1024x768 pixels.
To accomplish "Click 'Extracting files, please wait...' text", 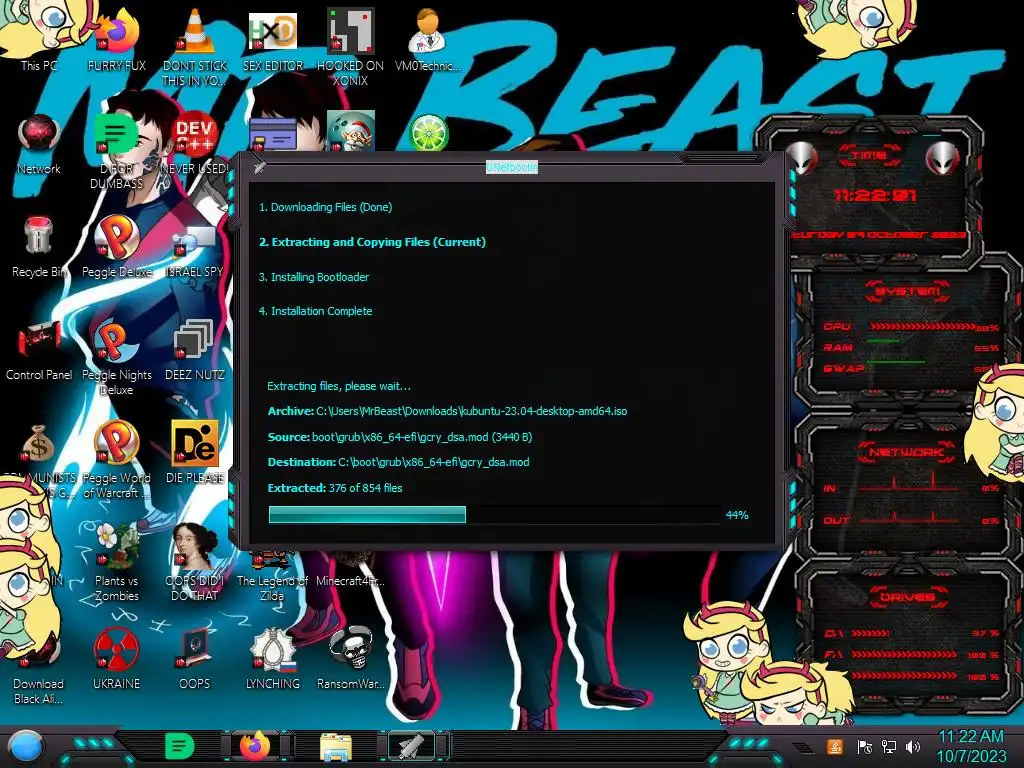I will 339,386.
